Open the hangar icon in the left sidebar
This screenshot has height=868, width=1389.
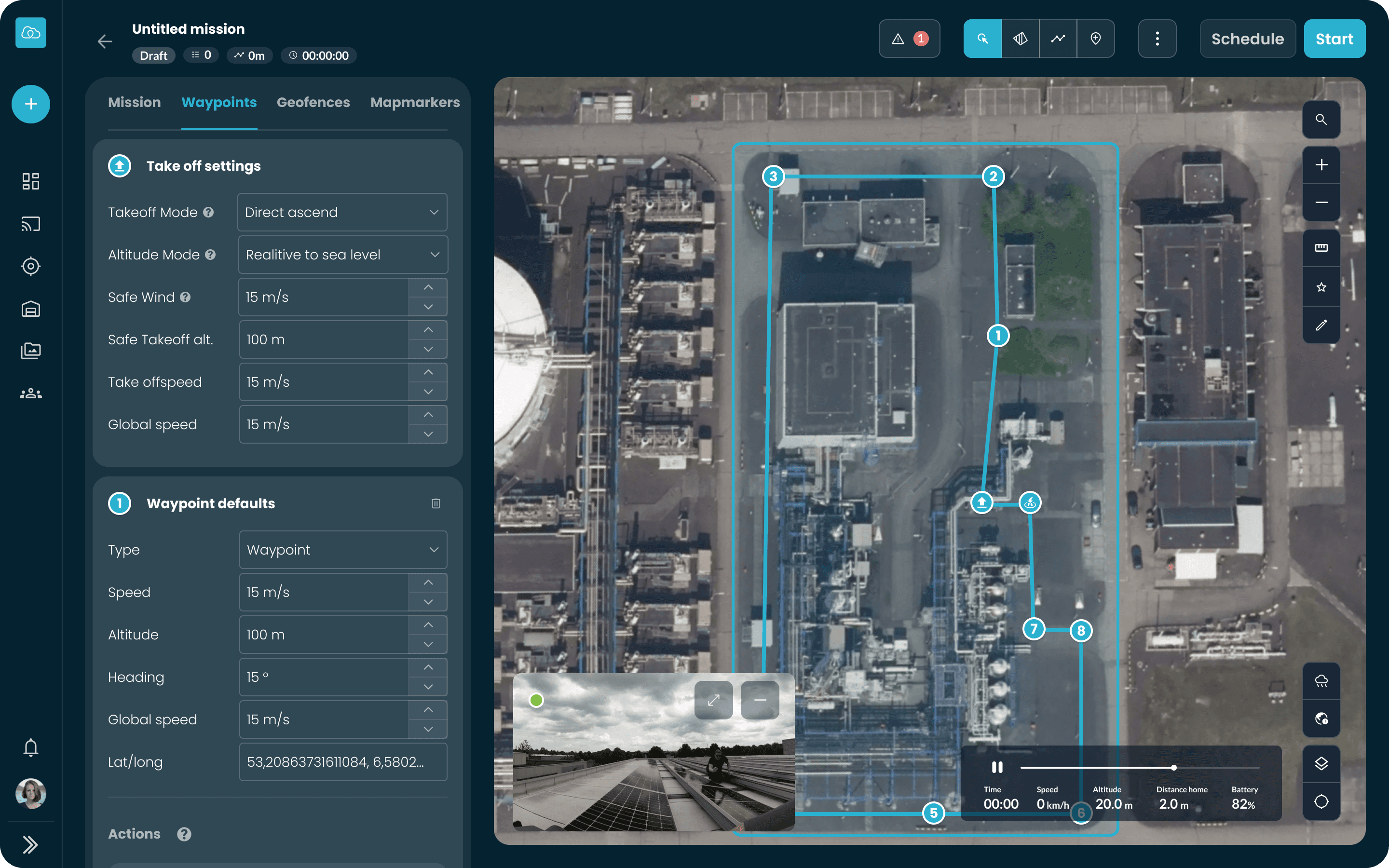[30, 308]
